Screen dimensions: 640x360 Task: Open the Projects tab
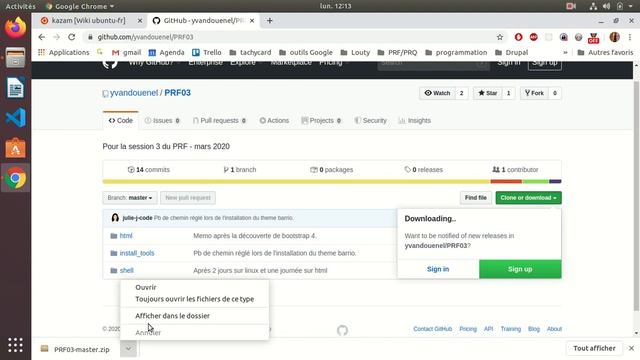(321, 120)
